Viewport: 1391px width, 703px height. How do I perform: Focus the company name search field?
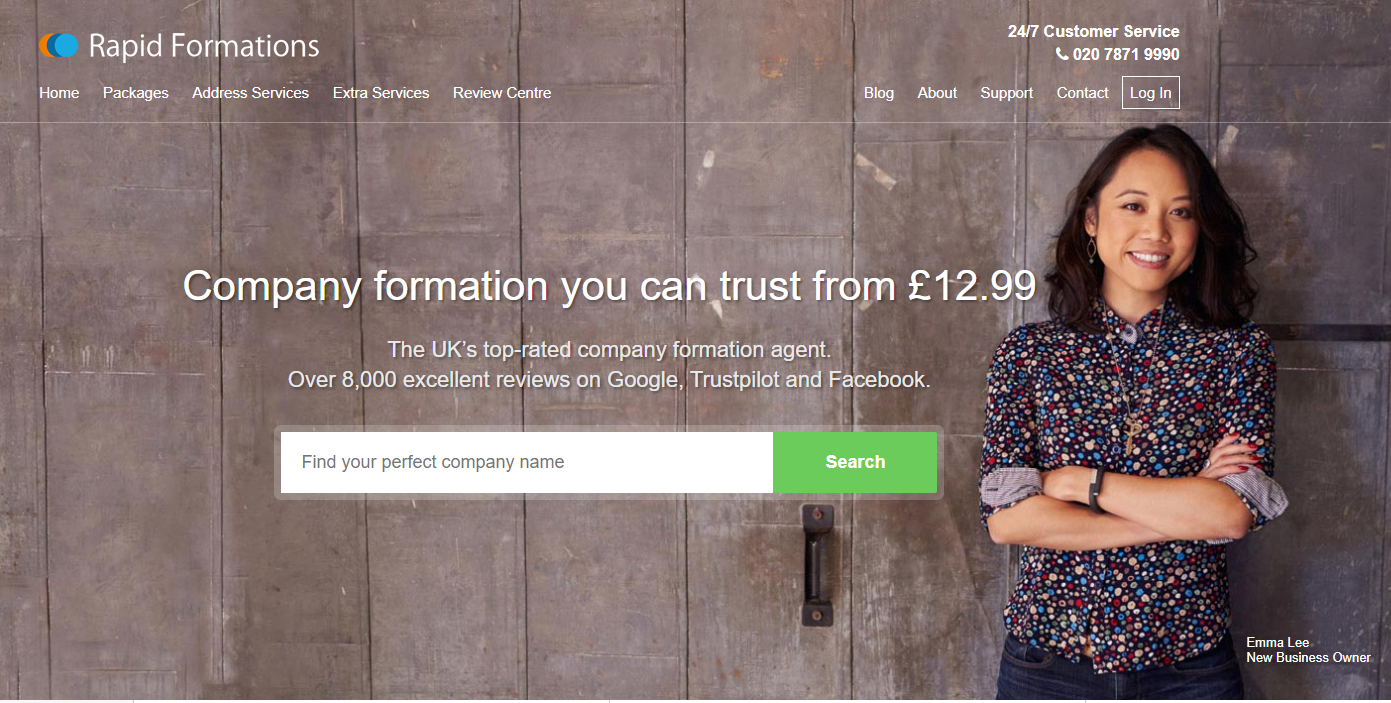(x=527, y=462)
